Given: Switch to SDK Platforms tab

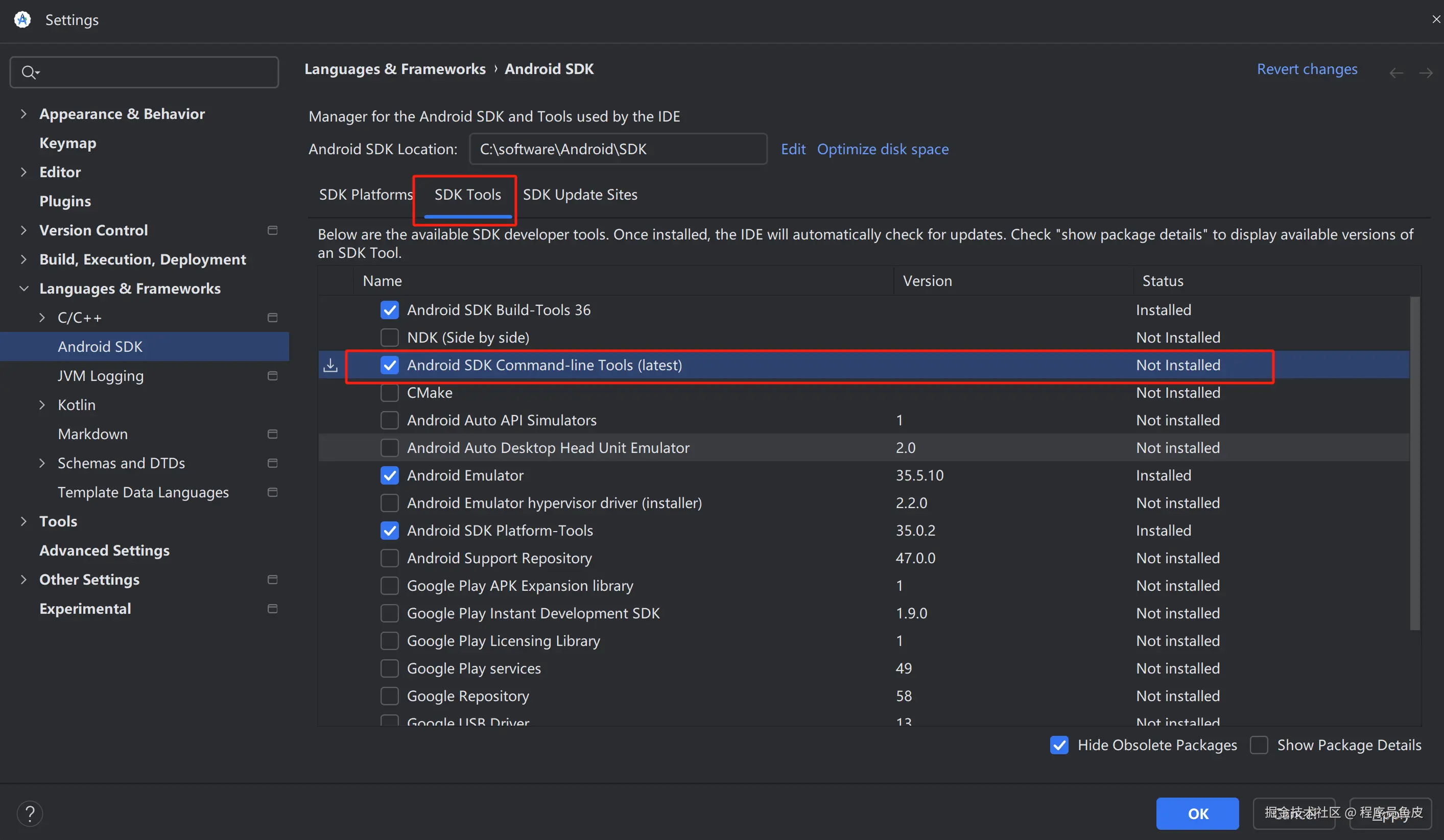Looking at the screenshot, I should click(x=366, y=195).
